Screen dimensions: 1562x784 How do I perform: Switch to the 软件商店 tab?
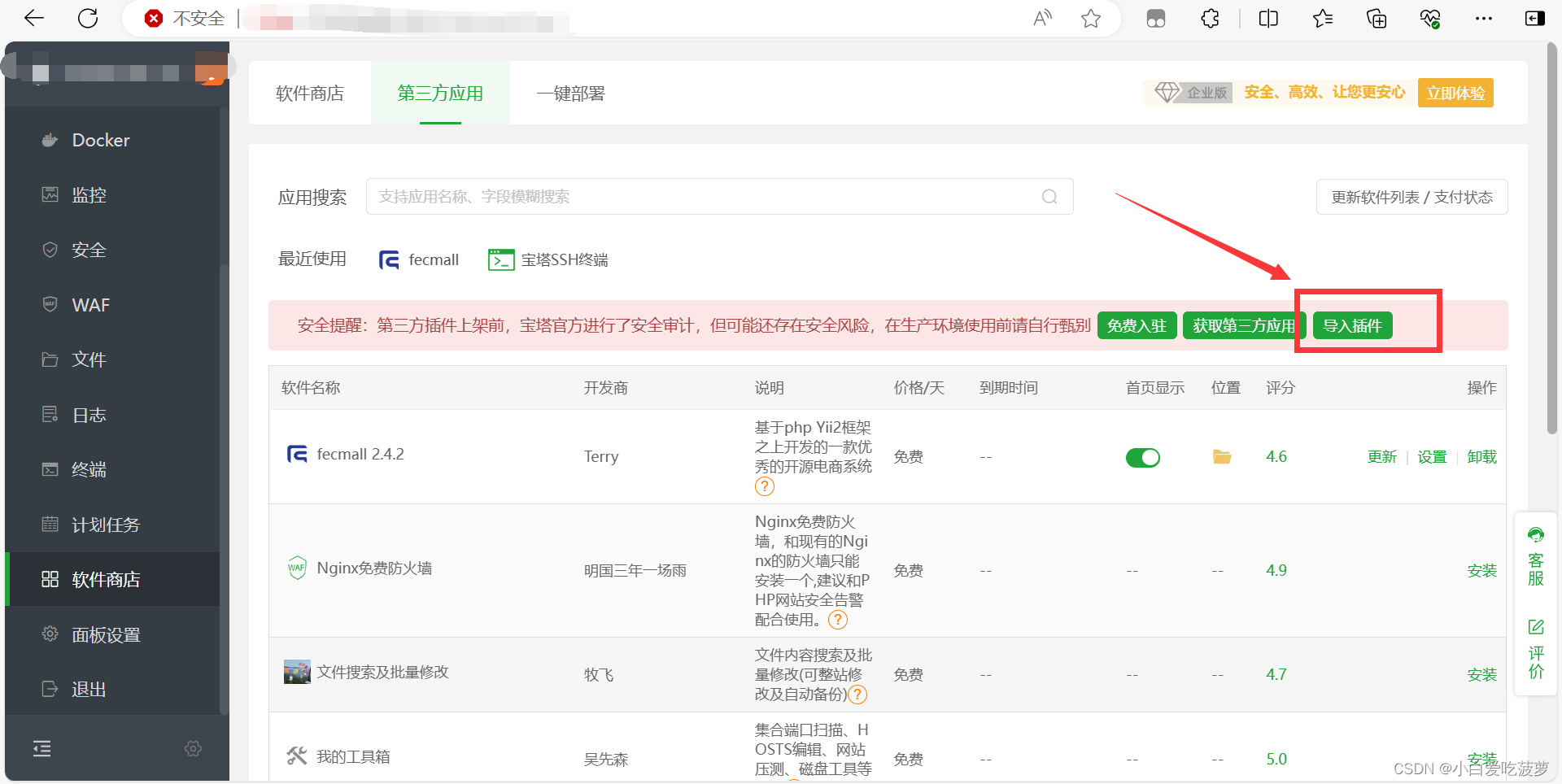pyautogui.click(x=310, y=94)
